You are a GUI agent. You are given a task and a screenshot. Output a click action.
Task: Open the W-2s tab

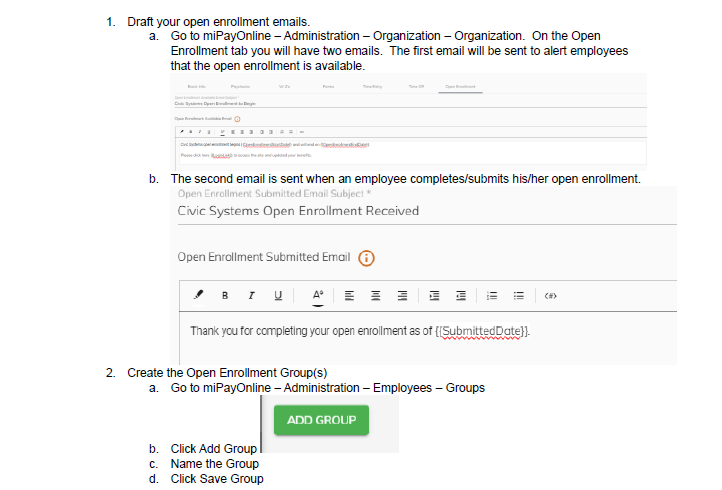coord(285,87)
